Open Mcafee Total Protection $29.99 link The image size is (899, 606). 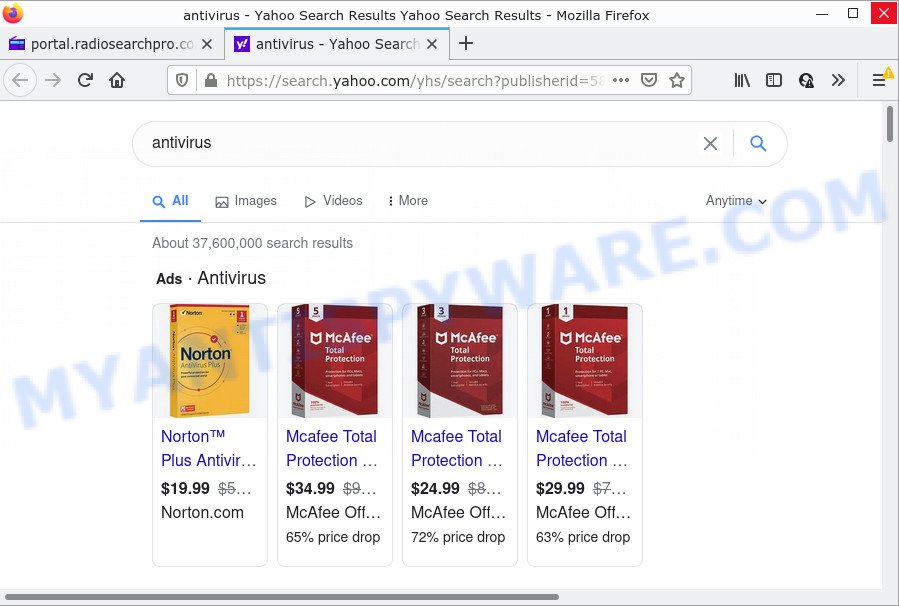[x=582, y=448]
